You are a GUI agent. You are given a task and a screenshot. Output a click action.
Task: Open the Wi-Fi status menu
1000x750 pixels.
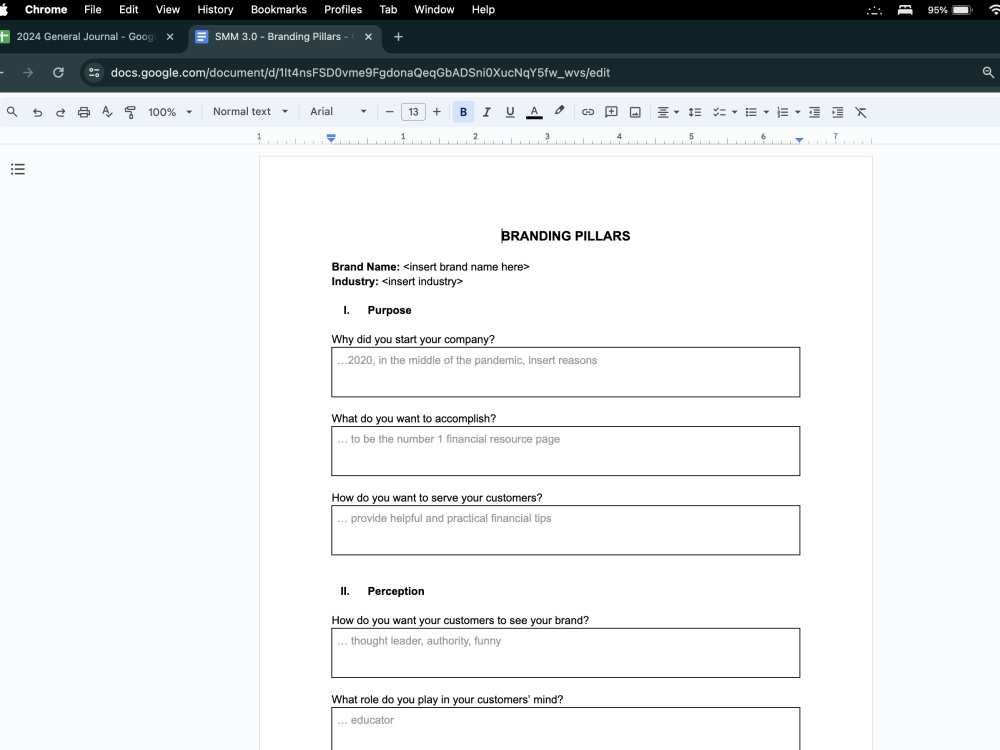pyautogui.click(x=994, y=10)
